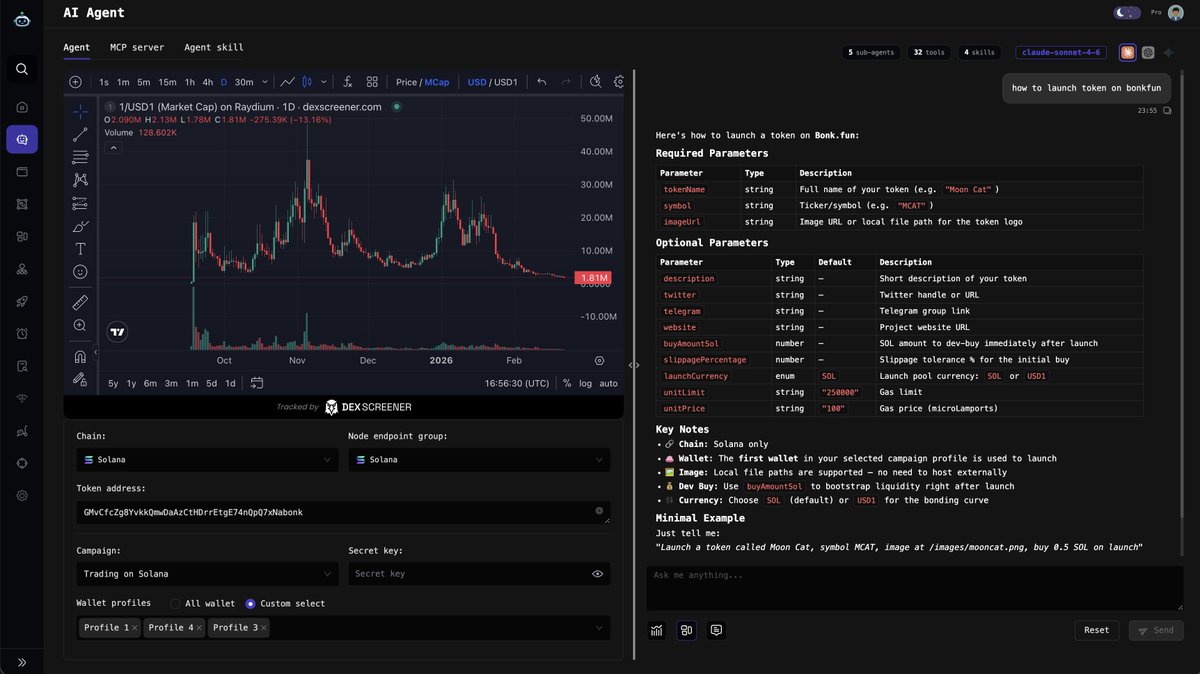Click the chart icon below chat input
Image resolution: width=1200 pixels, height=674 pixels.
click(657, 630)
